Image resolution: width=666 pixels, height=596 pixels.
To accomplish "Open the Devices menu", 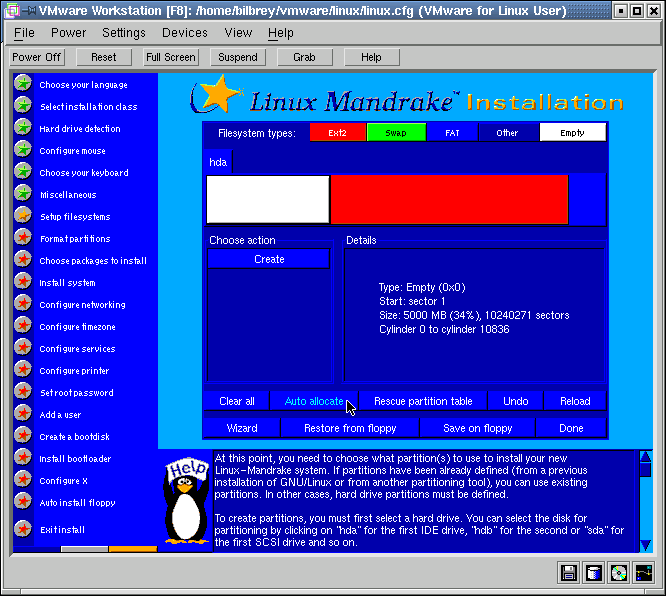I will point(184,33).
